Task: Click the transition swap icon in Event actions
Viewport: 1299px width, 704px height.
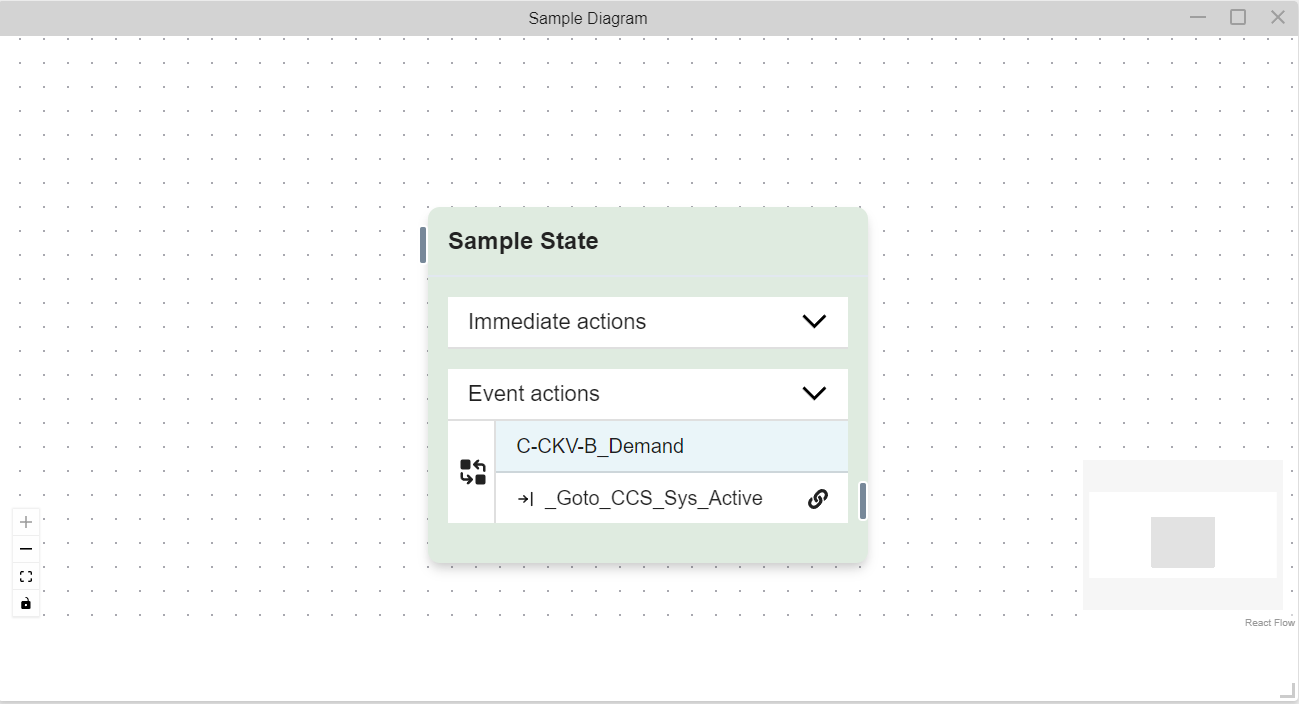Action: point(473,472)
